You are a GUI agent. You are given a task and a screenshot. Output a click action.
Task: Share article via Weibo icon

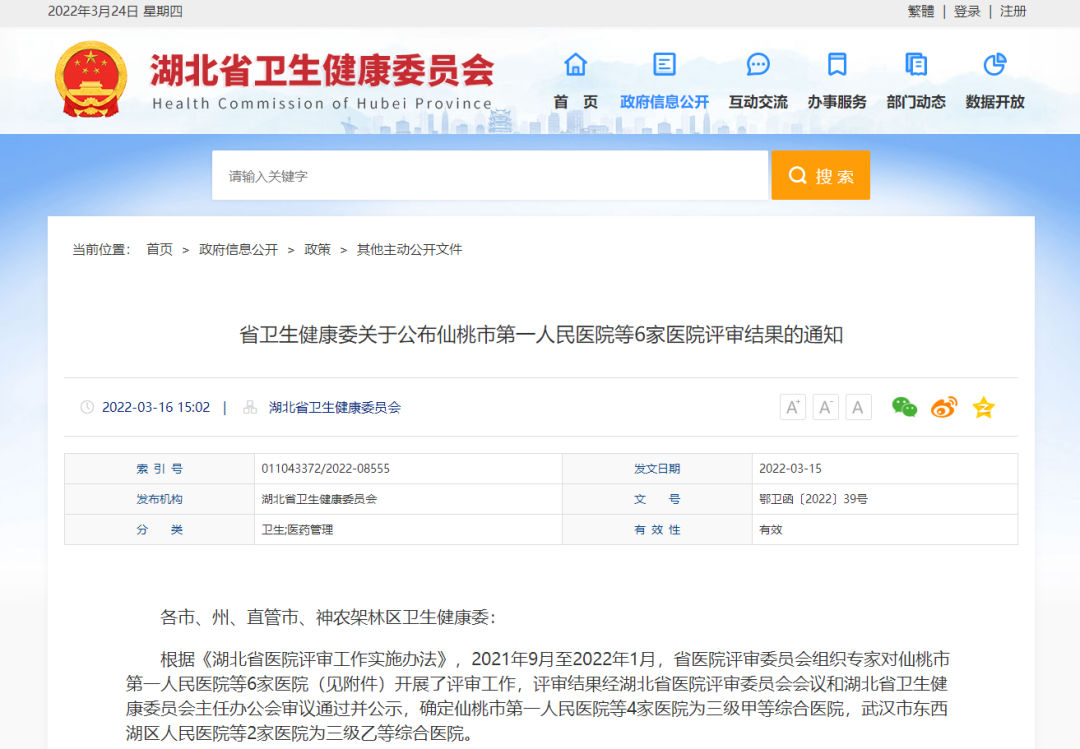click(x=944, y=407)
